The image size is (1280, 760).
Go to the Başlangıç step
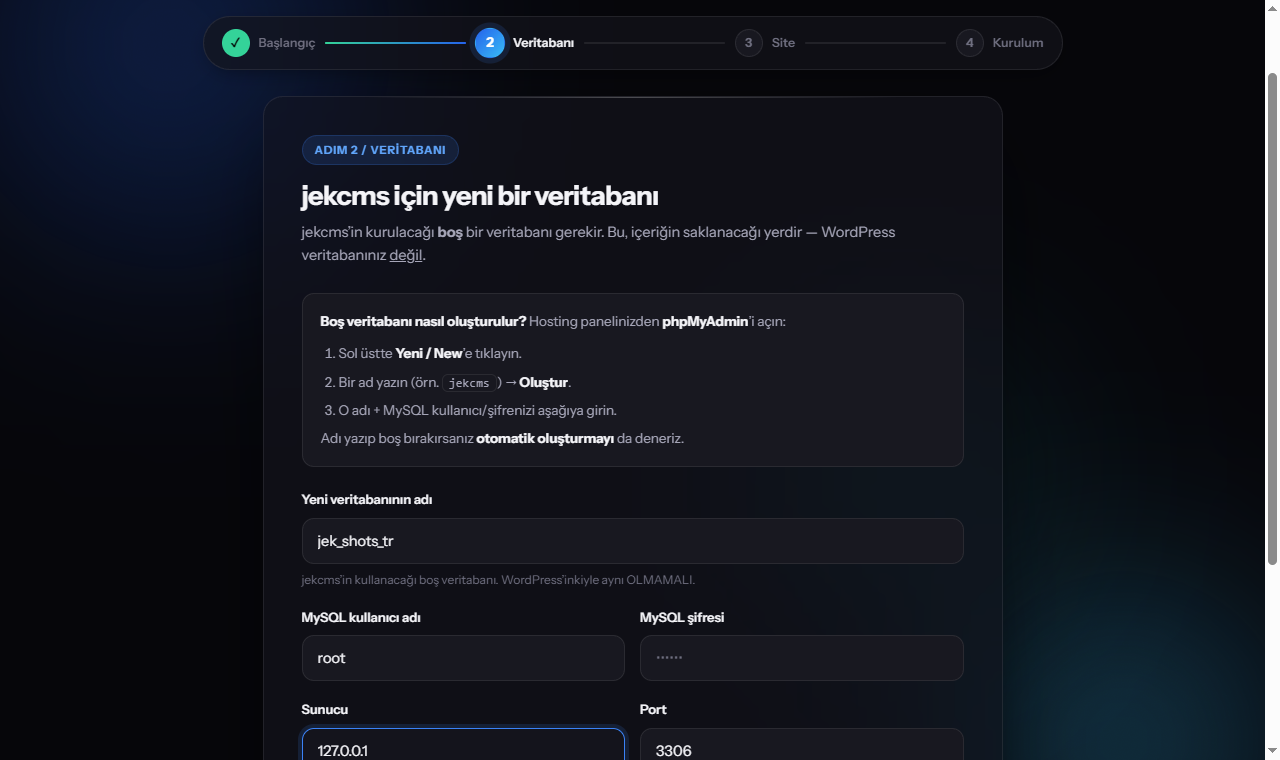[286, 43]
